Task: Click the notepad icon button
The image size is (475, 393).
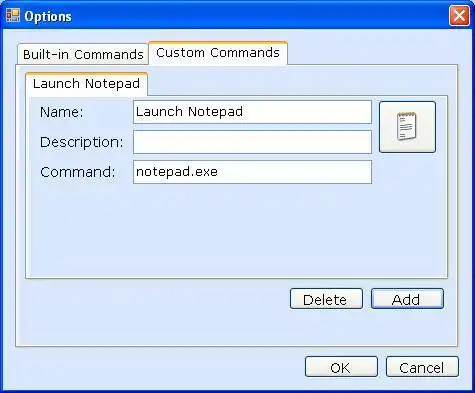Action: [407, 127]
